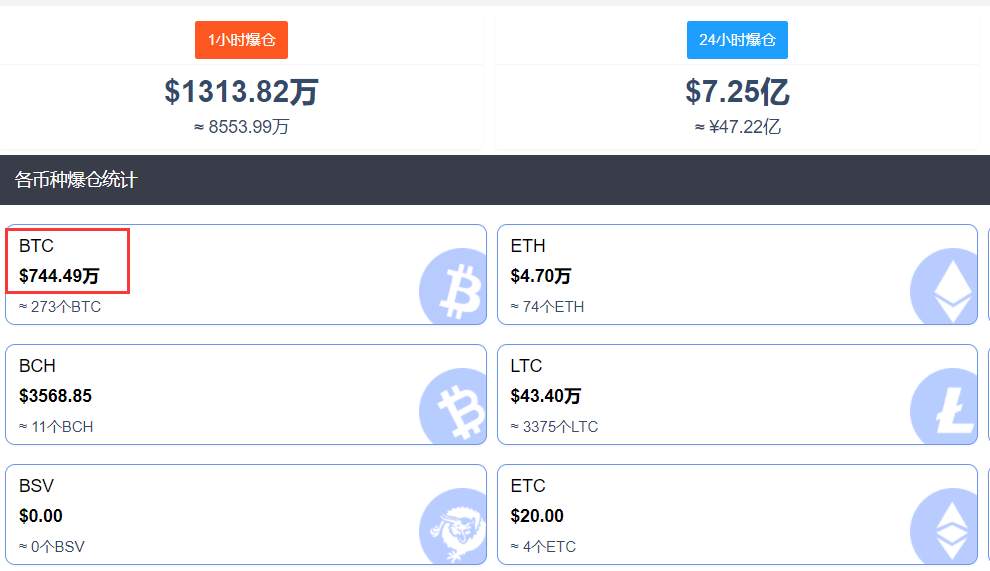Click the Bitcoin logo in BTC card
Image resolution: width=990 pixels, height=571 pixels.
(453, 286)
